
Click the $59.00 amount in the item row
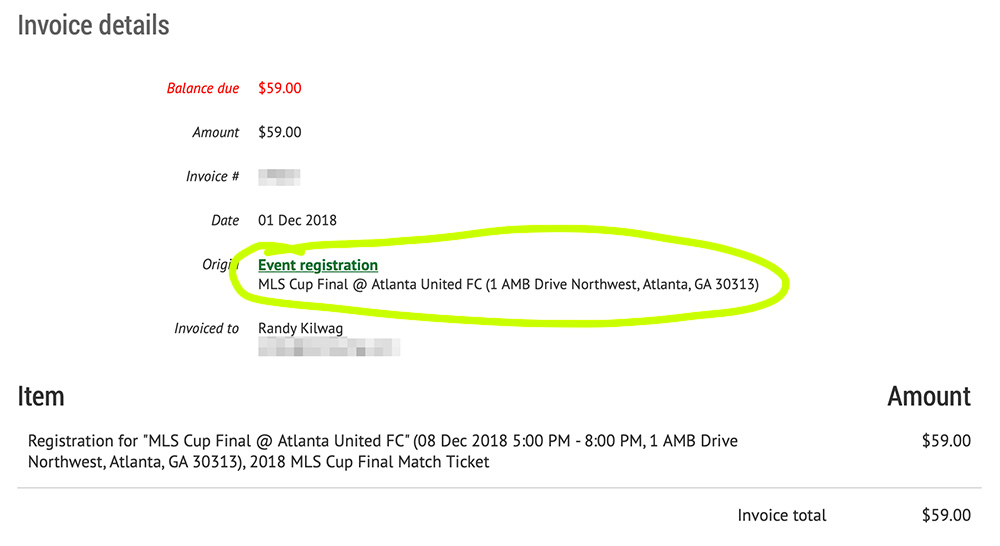coord(946,440)
